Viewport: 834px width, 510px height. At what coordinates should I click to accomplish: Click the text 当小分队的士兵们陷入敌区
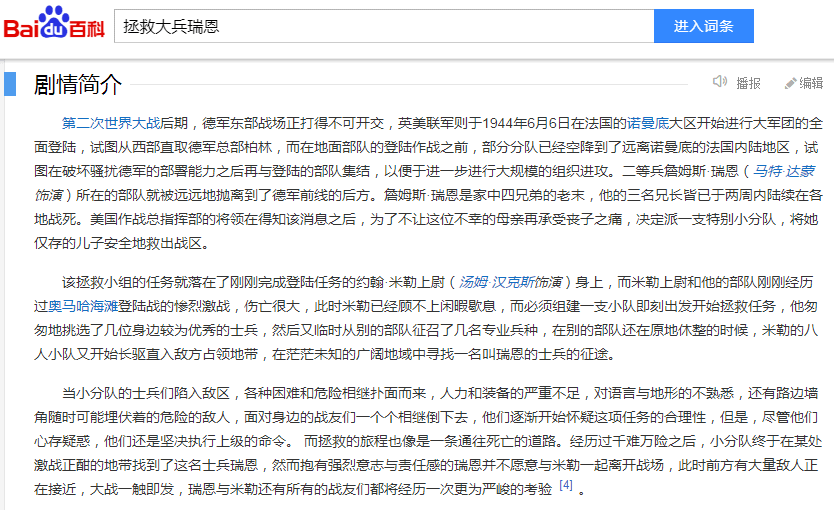[x=146, y=394]
